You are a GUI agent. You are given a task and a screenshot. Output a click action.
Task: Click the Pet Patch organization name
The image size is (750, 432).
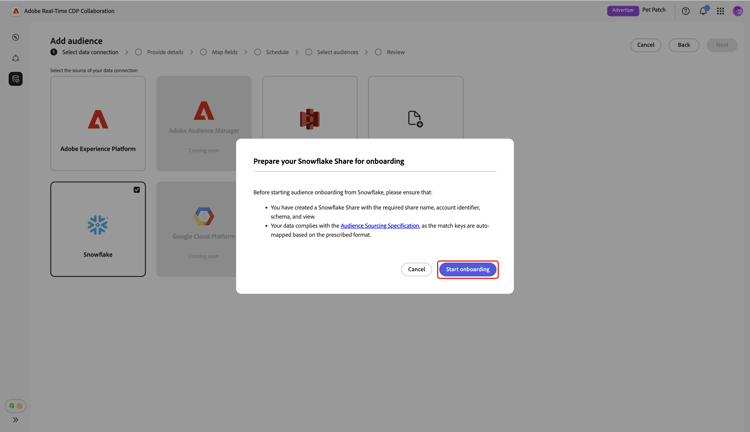click(654, 10)
